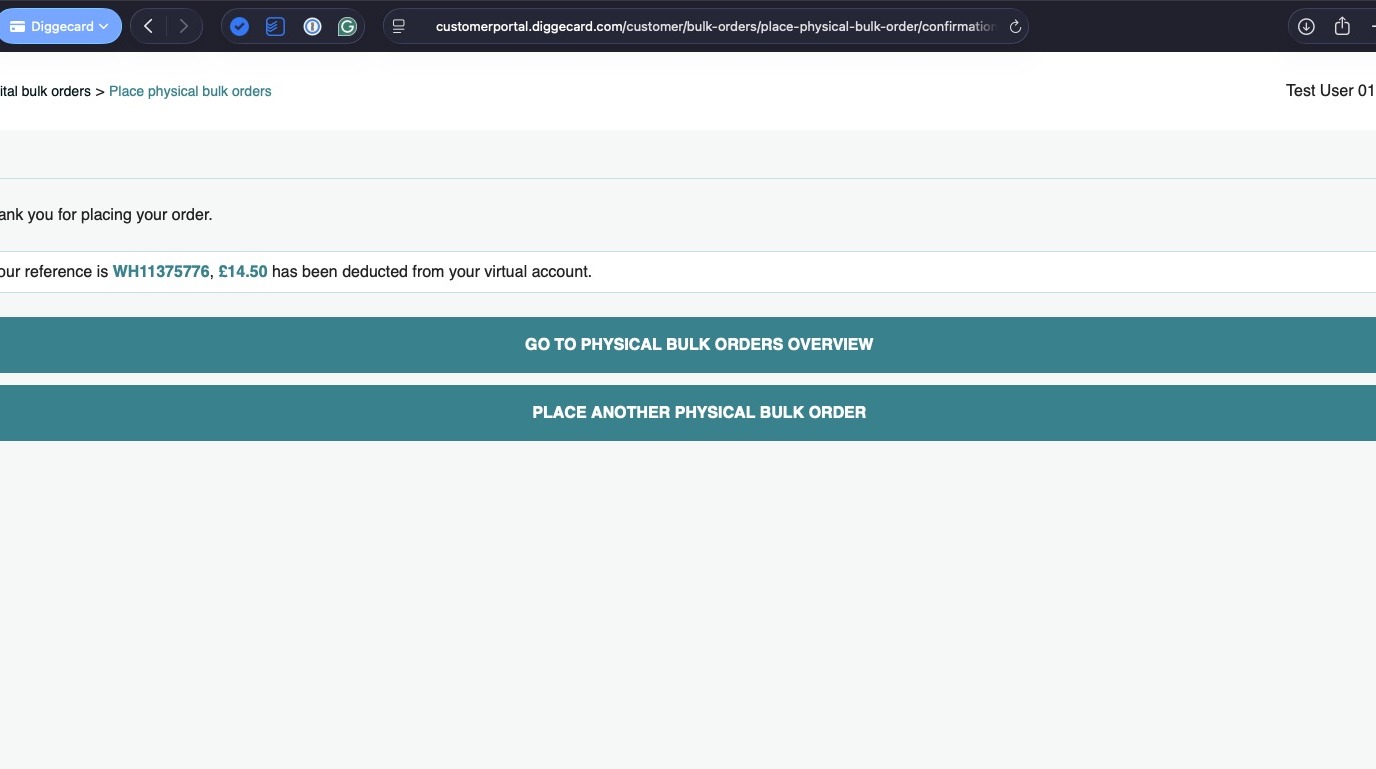Go forward to the next page

click(x=183, y=27)
